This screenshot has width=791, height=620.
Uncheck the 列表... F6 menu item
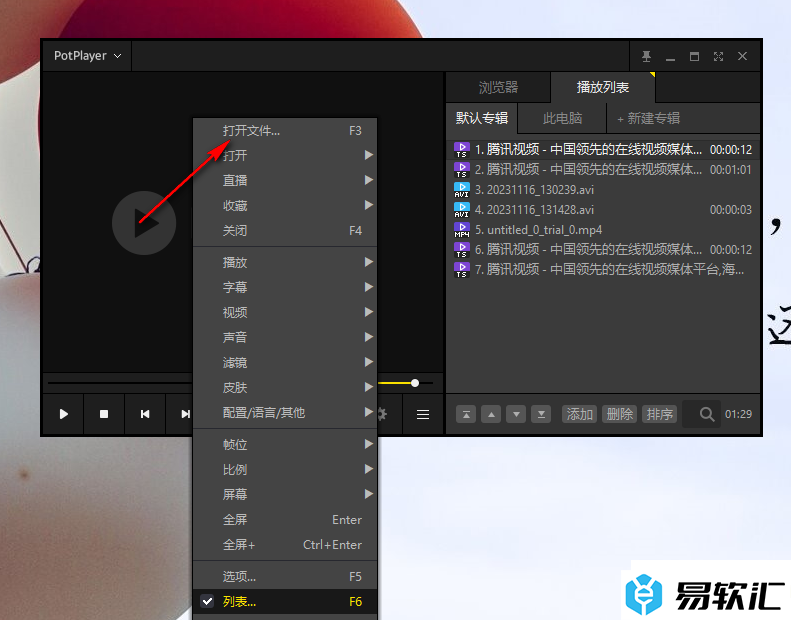285,601
